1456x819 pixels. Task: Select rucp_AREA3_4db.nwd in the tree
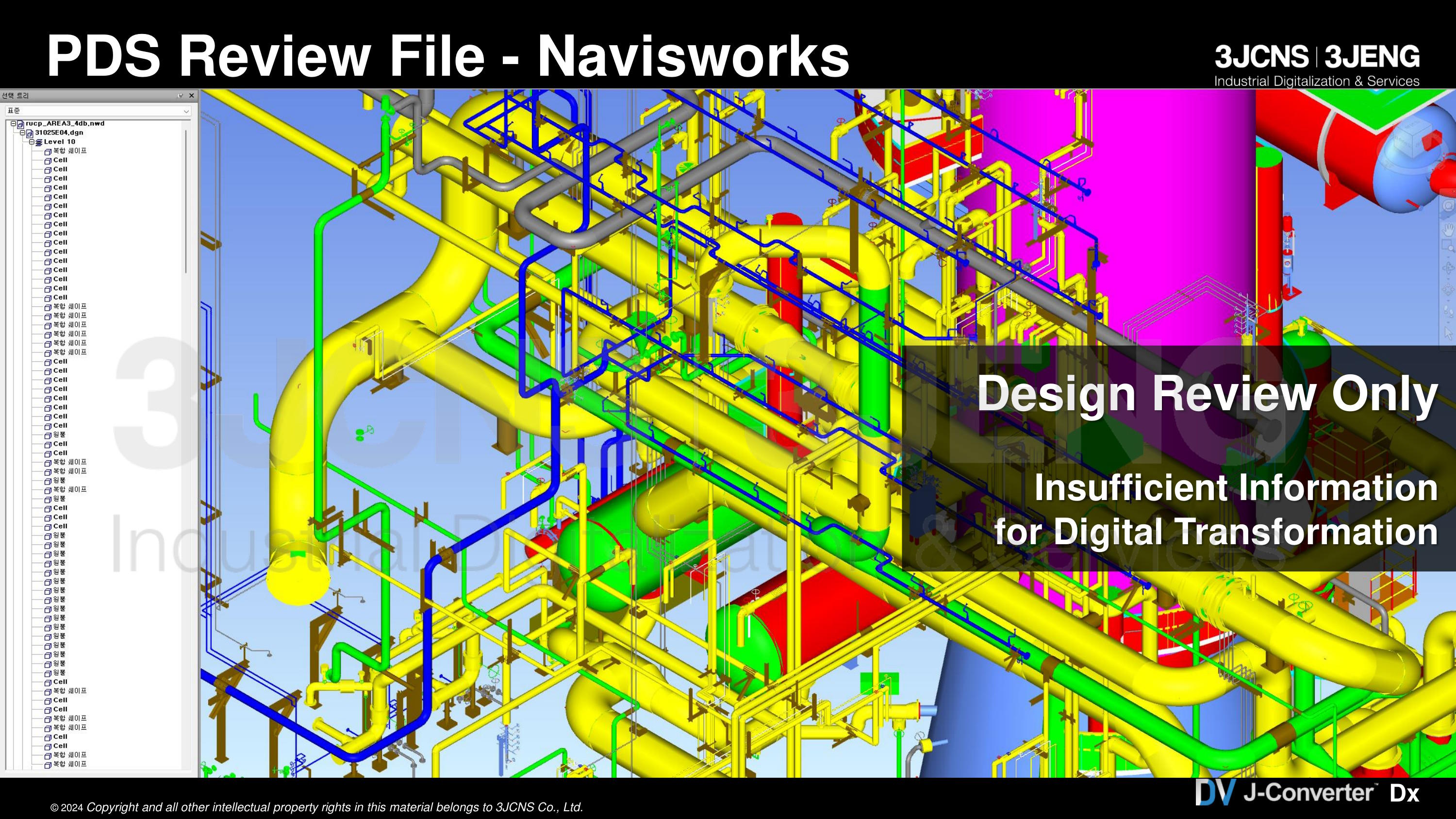65,123
